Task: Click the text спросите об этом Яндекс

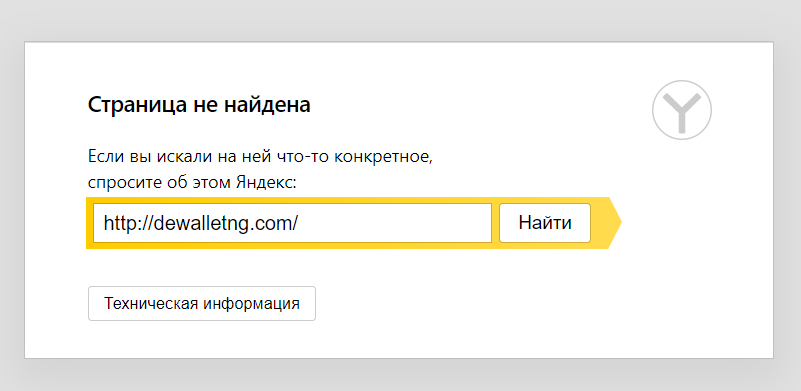Action: (192, 182)
